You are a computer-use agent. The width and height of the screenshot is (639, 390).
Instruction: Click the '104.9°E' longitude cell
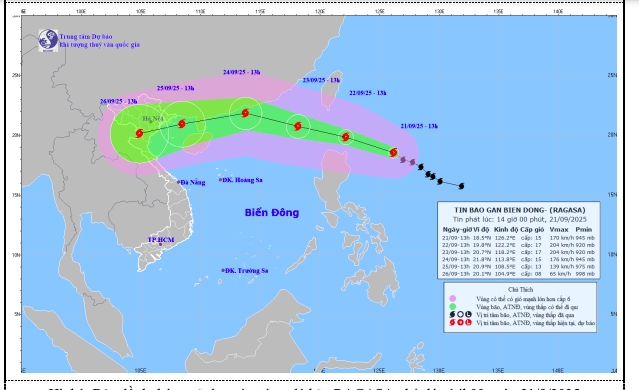[505, 274]
